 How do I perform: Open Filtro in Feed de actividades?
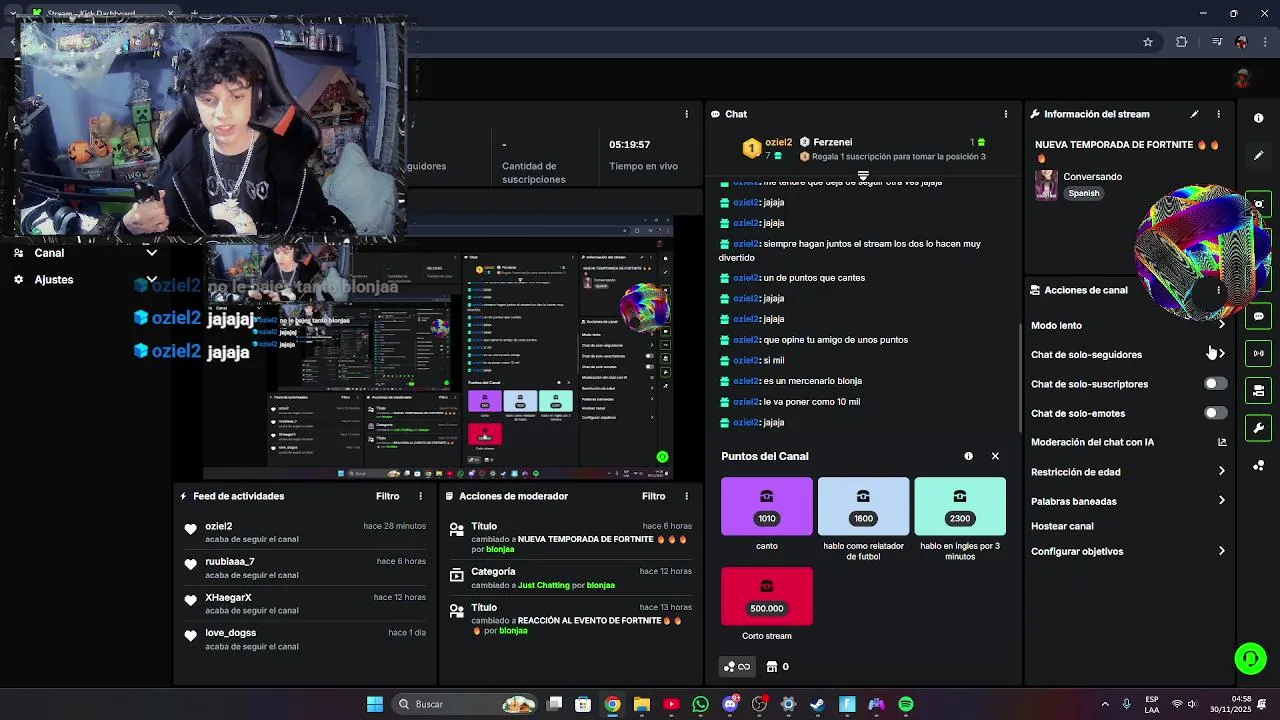pos(387,496)
